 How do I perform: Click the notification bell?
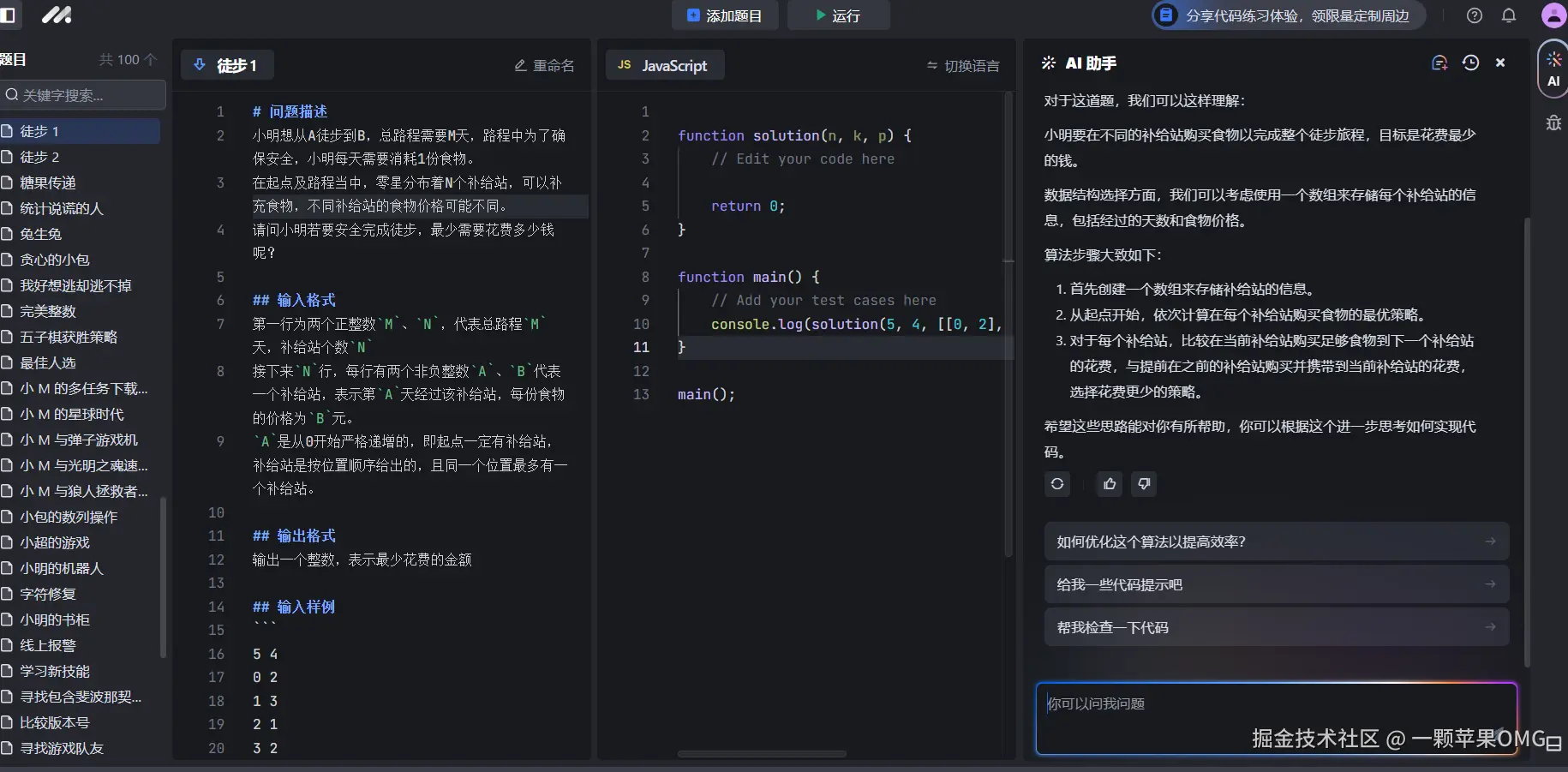1509,15
